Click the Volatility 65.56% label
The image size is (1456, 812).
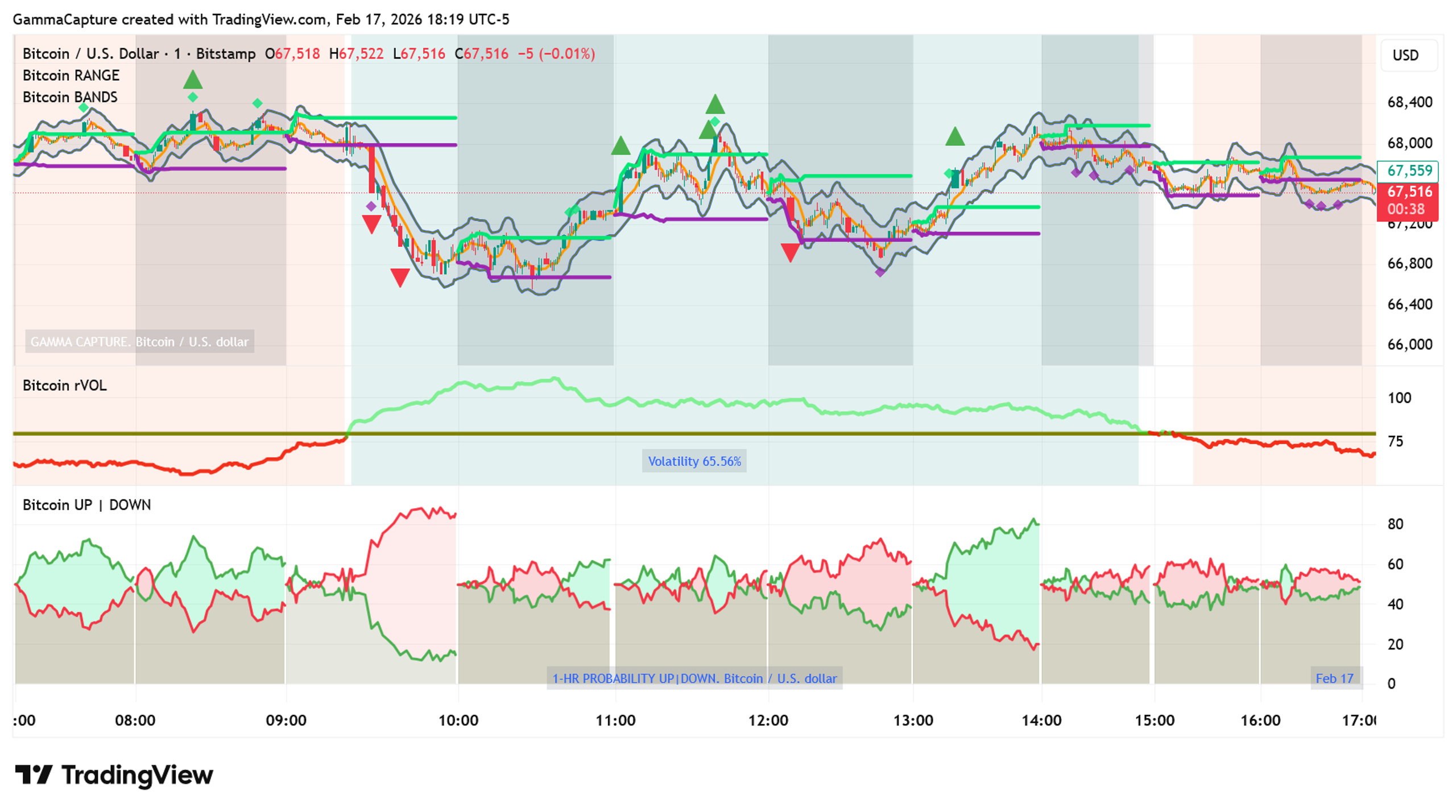[694, 461]
